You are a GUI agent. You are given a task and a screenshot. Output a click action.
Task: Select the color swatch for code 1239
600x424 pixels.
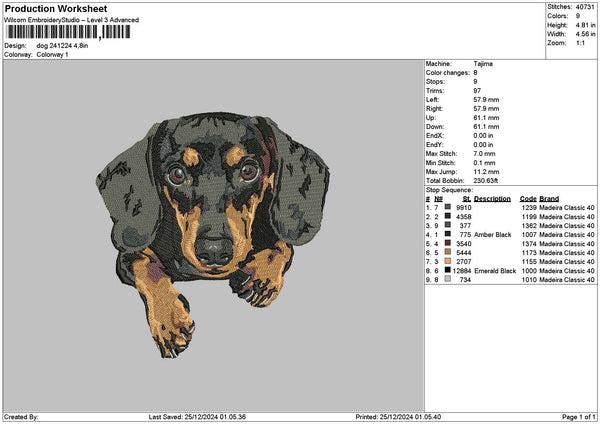(x=448, y=207)
